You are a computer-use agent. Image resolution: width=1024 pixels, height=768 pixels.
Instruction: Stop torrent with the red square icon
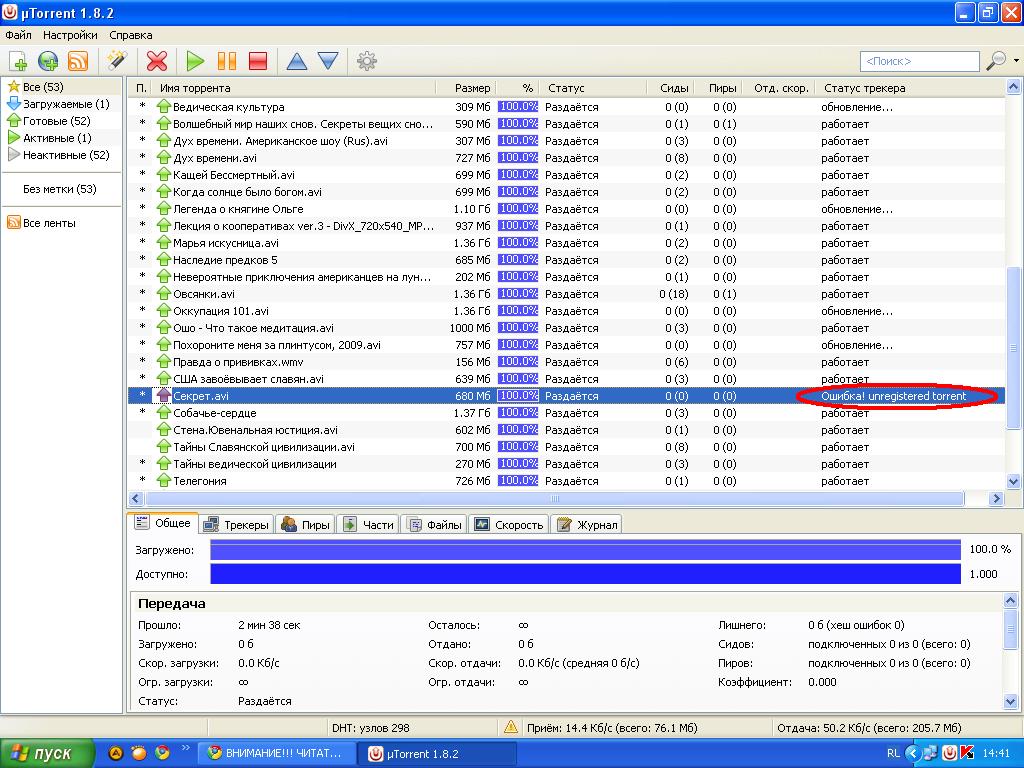pyautogui.click(x=258, y=61)
